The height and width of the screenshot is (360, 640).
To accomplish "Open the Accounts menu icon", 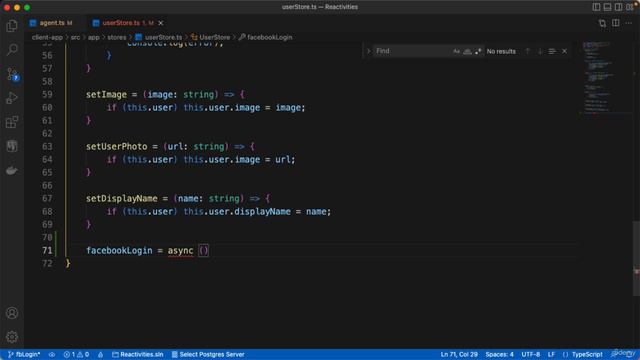I will pos(12,313).
